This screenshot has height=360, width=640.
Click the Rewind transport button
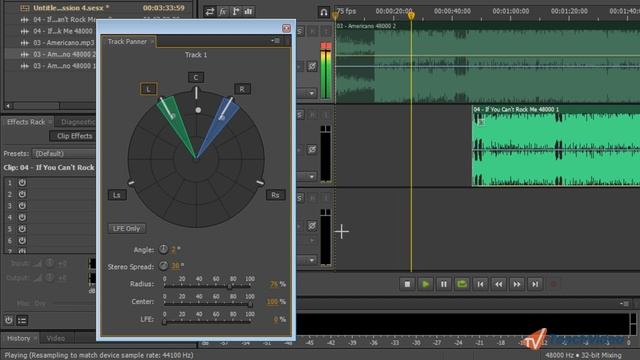point(499,284)
